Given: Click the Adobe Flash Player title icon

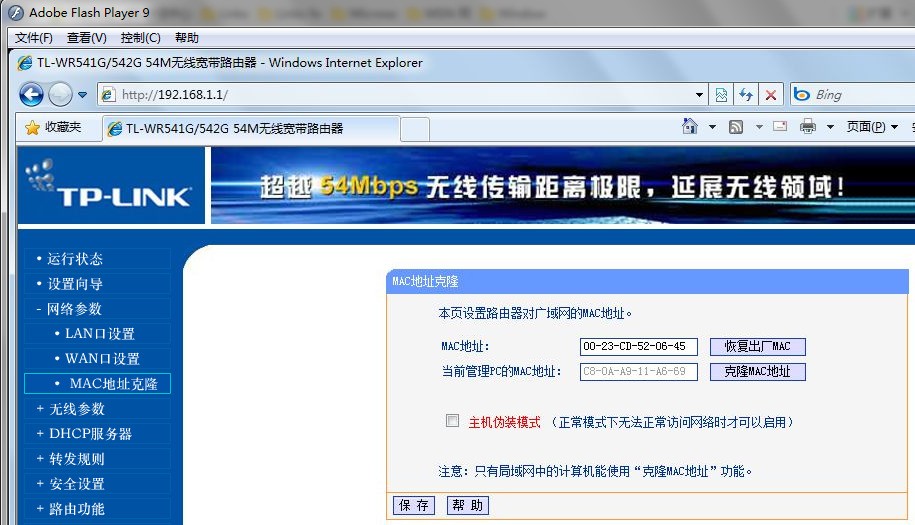Looking at the screenshot, I should tap(16, 12).
